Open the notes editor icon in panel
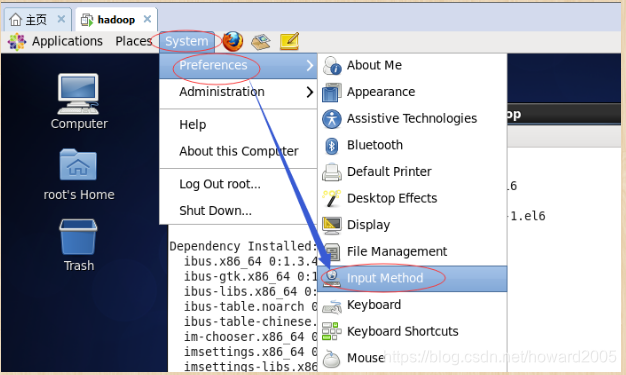Image resolution: width=626 pixels, height=375 pixels. coord(289,42)
